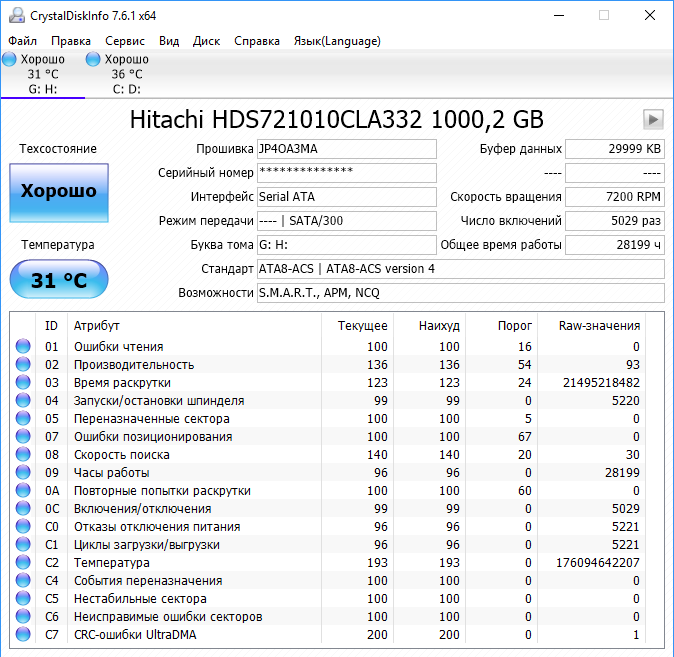Click status icon for C2 Температура row
Screen dimensions: 674x657
pos(23,562)
